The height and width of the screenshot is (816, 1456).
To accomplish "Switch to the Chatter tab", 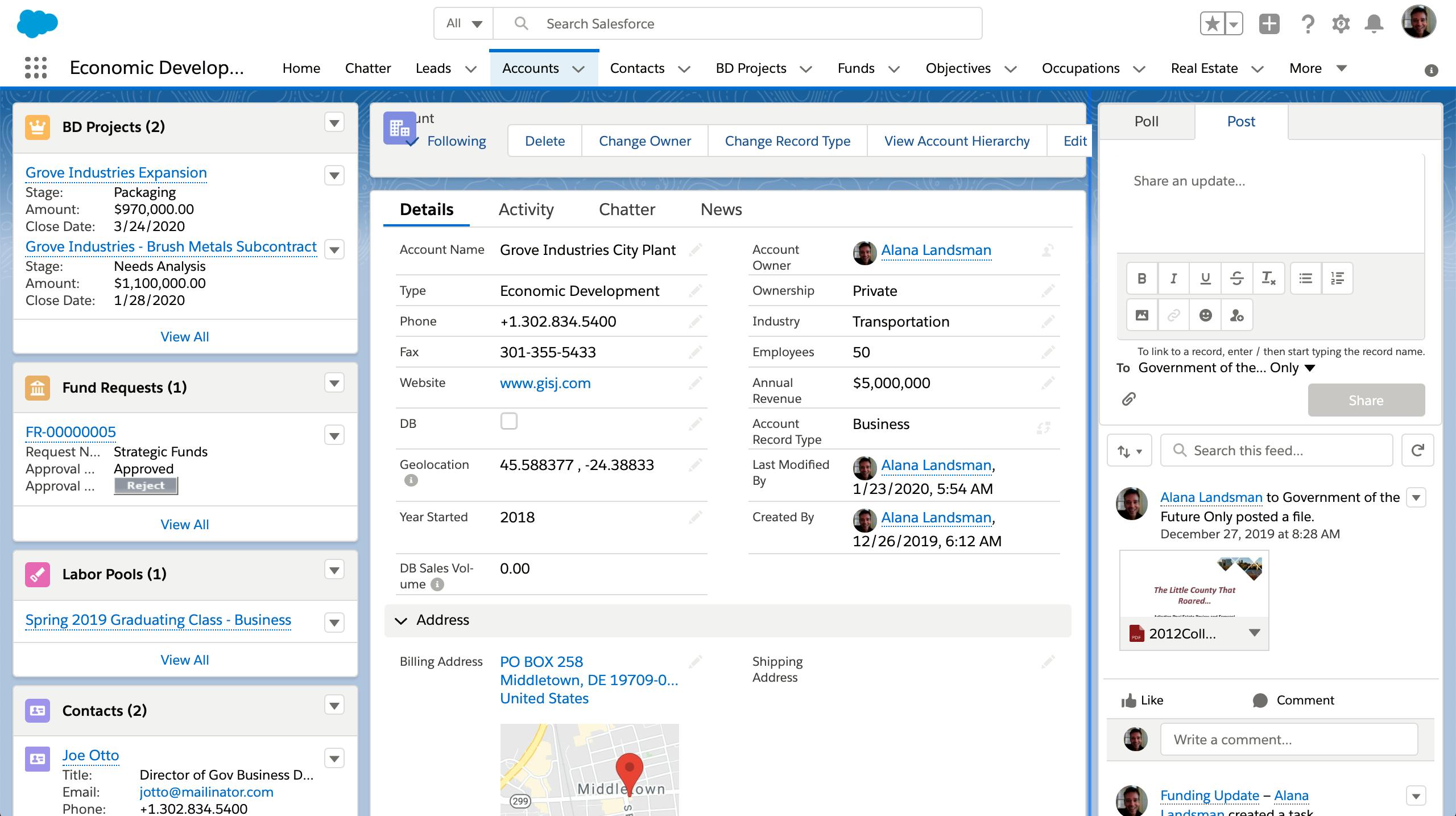I will coord(626,209).
